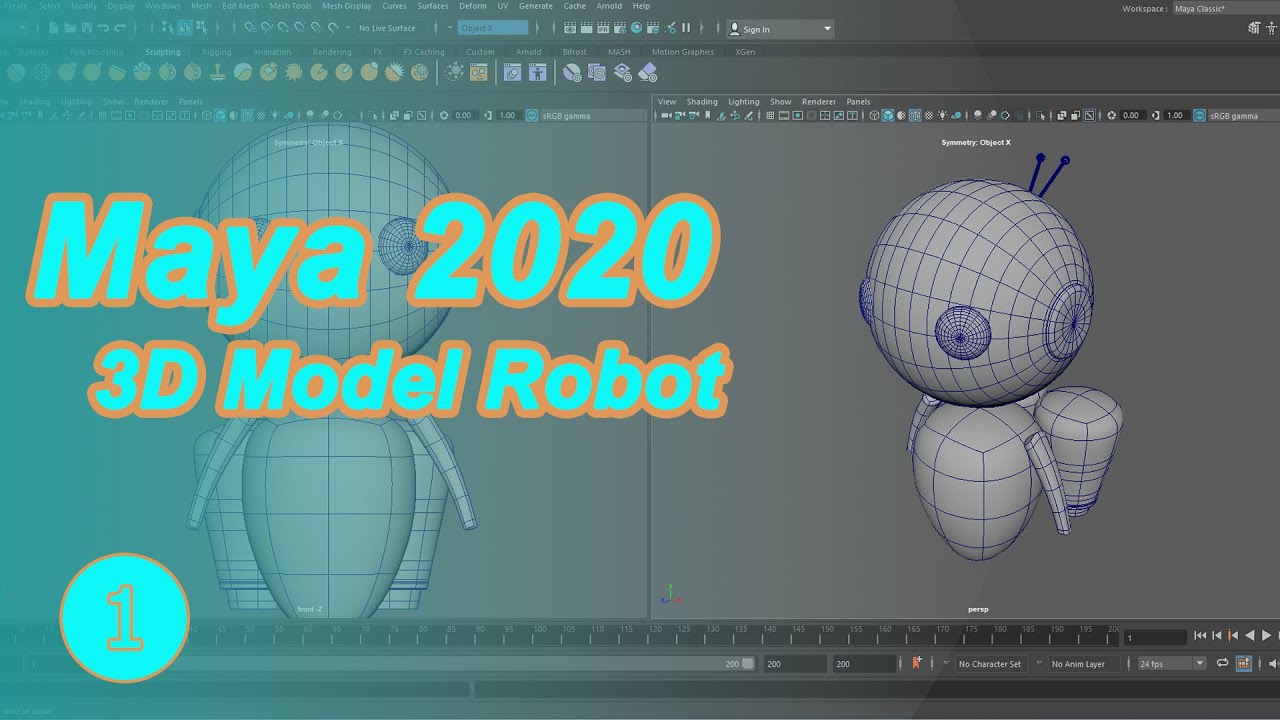This screenshot has width=1280, height=720.
Task: Choose Select by component type icon
Action: 201,28
